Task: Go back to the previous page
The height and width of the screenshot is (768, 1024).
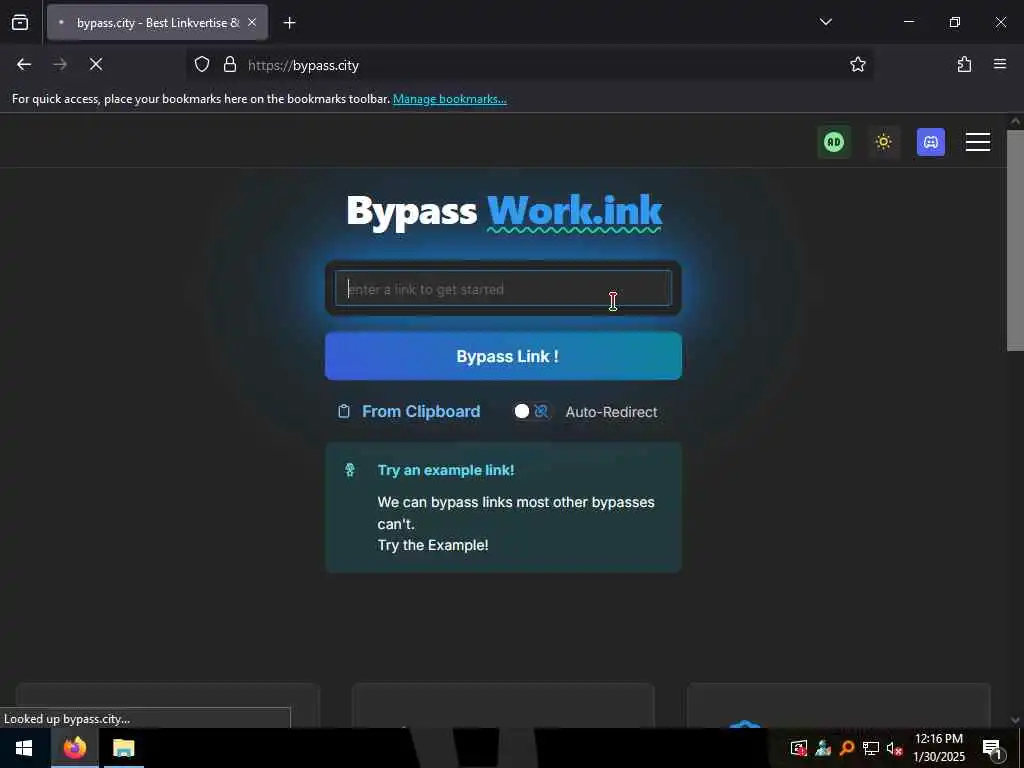Action: click(x=24, y=64)
